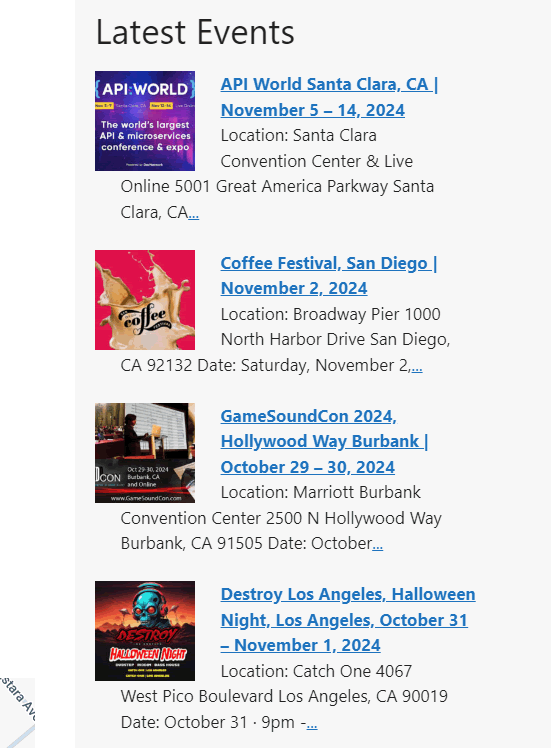Open the Destroy Halloween Night skull thumbnail

point(145,631)
